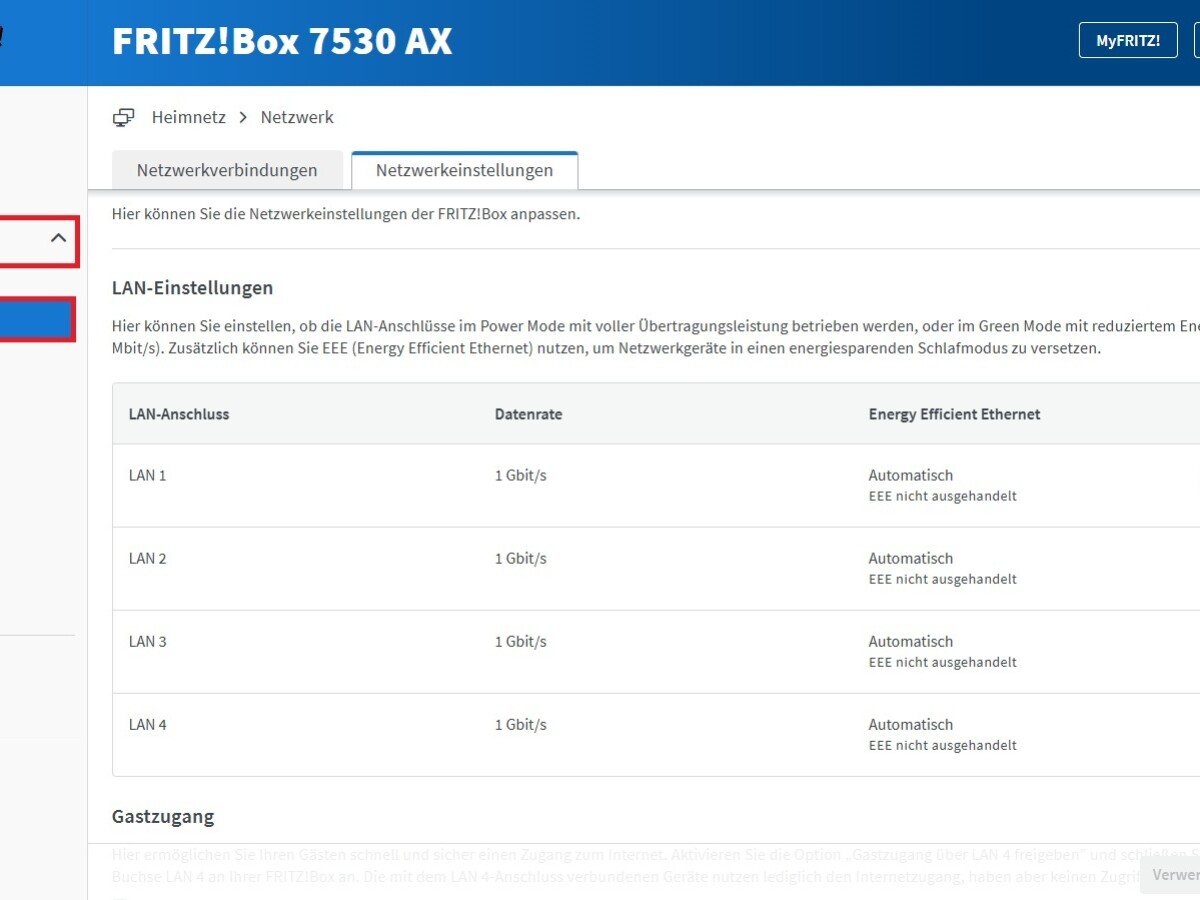Click EEE nicht ausgehandelt under LAN 1
1200x900 pixels.
(x=943, y=496)
